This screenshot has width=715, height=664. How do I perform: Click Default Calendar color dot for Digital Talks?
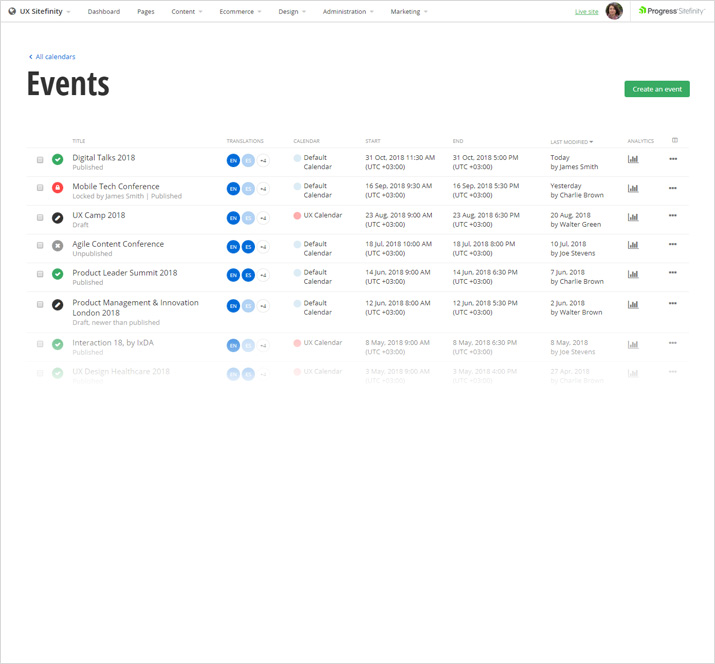pyautogui.click(x=297, y=158)
